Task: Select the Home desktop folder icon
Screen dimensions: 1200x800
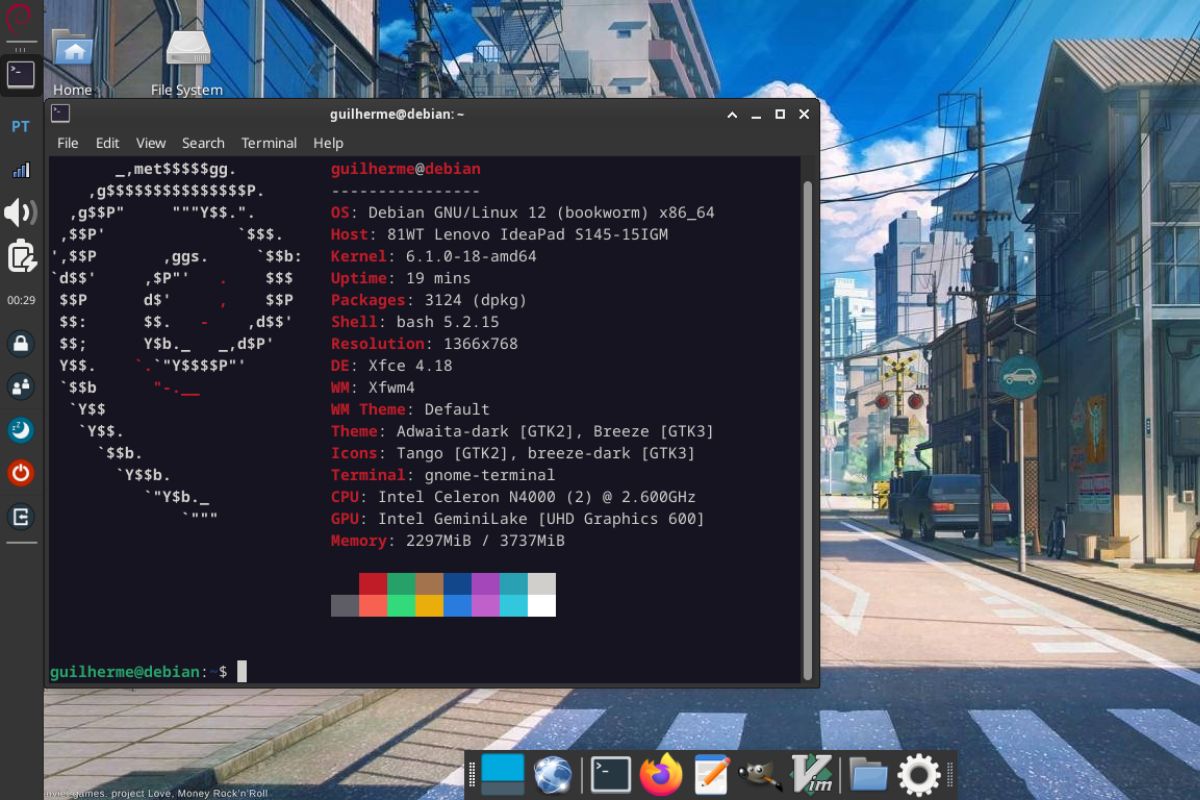Action: pyautogui.click(x=72, y=62)
